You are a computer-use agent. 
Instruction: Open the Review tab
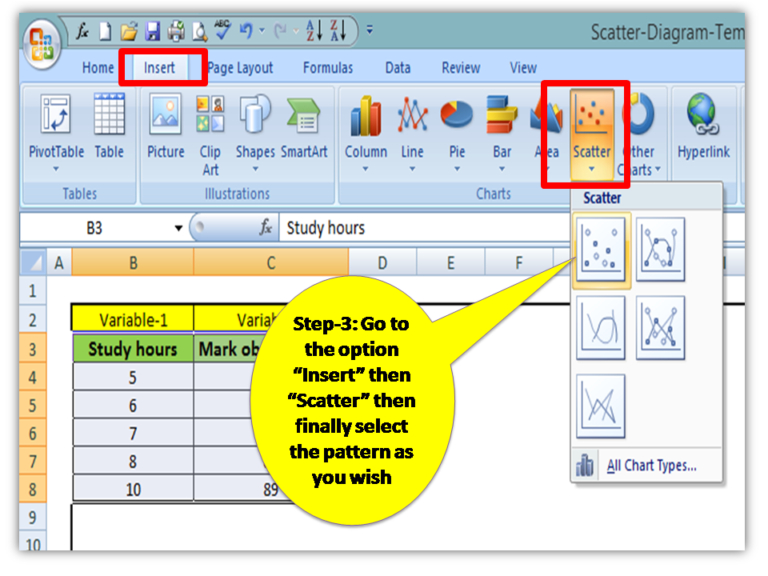(x=461, y=68)
